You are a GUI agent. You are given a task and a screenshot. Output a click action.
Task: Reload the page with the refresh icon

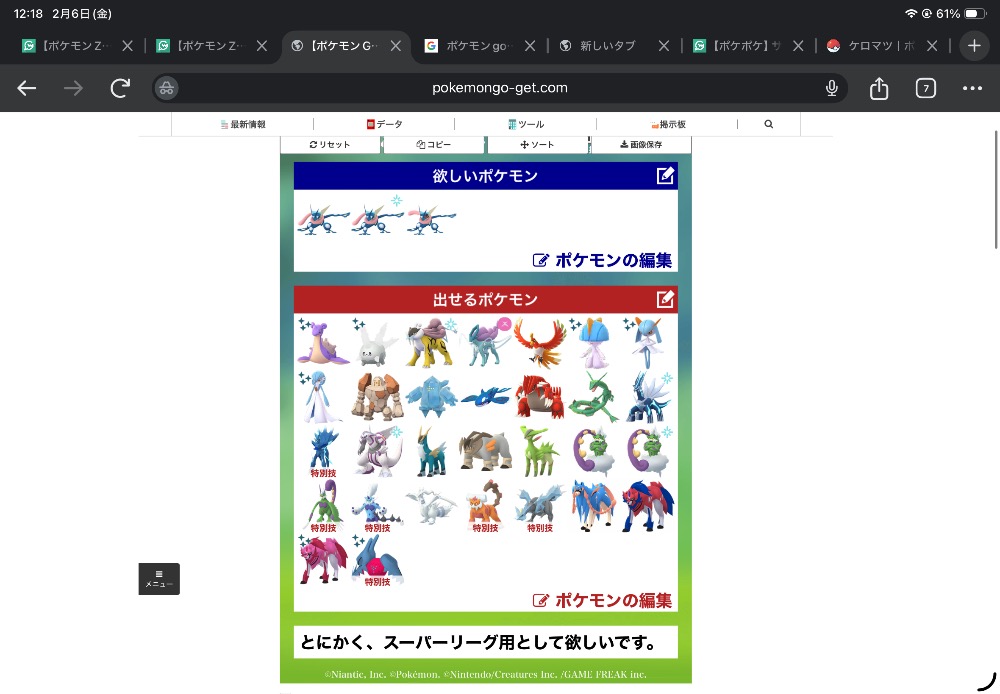click(120, 88)
